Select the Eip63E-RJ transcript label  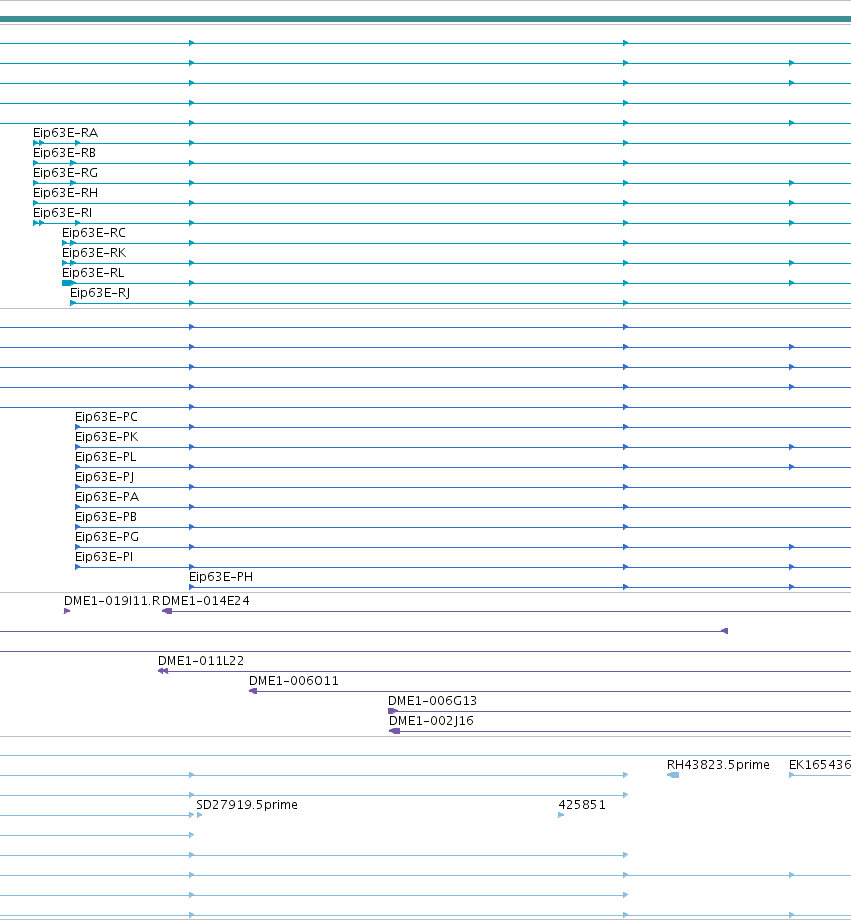click(x=100, y=293)
